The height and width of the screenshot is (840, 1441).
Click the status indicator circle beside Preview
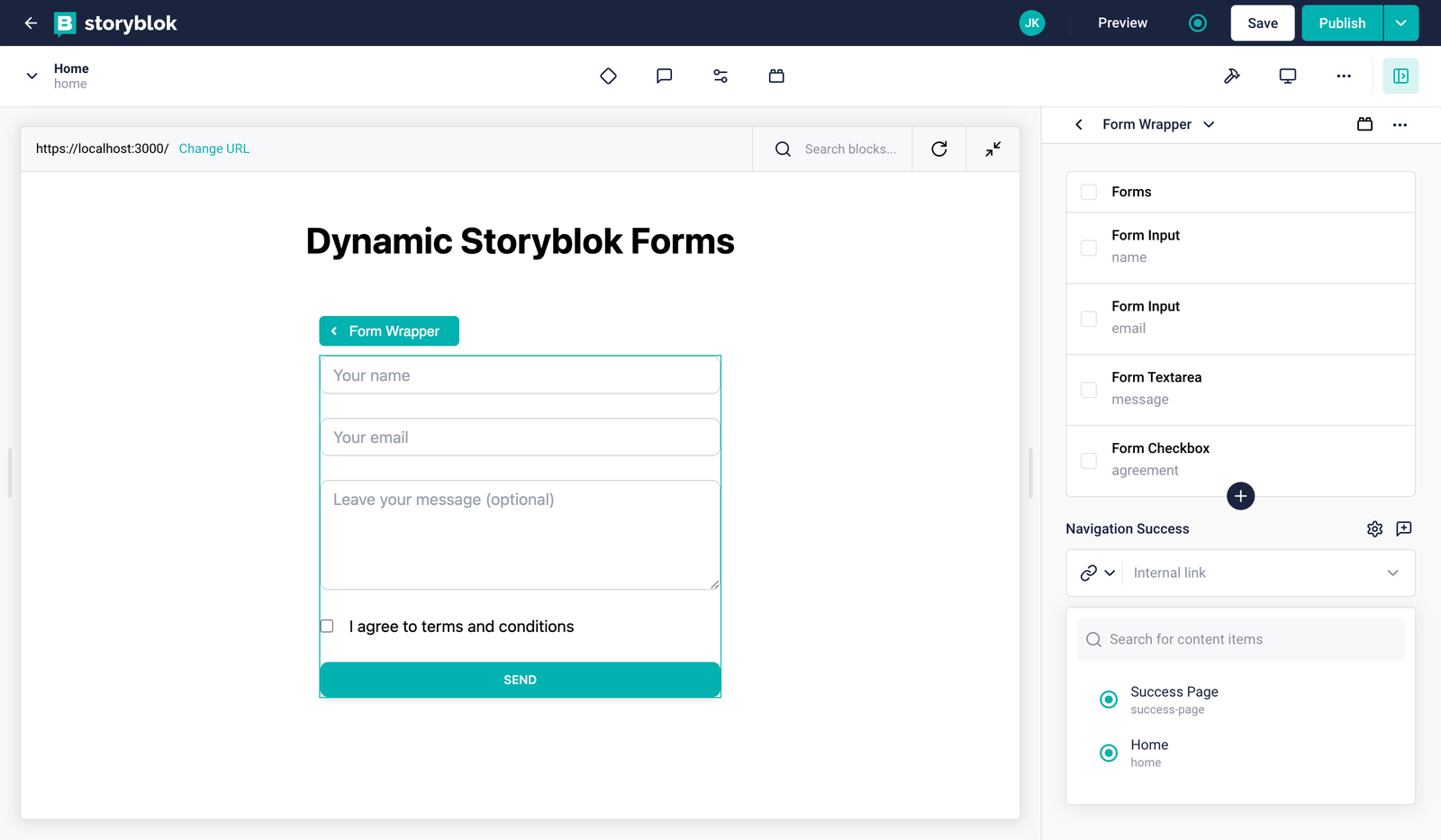click(x=1198, y=23)
